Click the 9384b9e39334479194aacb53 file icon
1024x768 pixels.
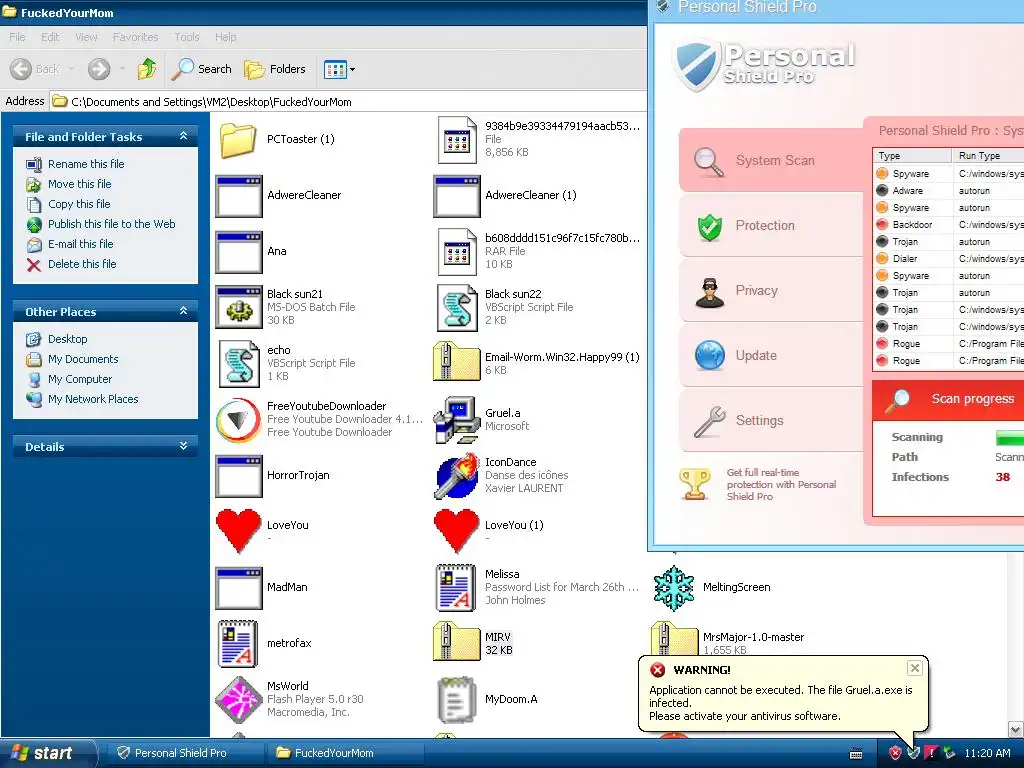coord(457,140)
